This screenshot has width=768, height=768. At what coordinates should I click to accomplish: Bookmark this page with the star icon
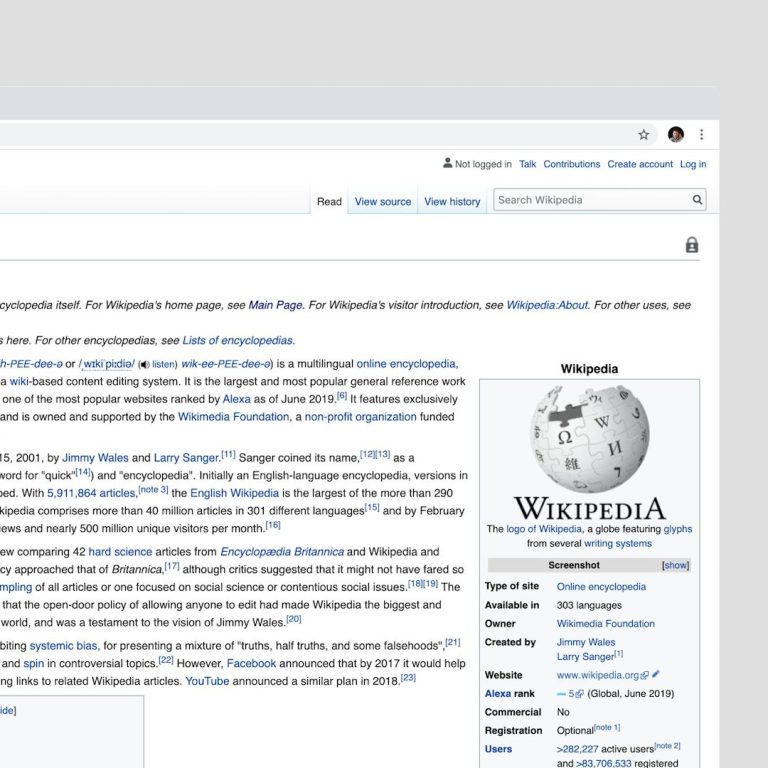[x=644, y=134]
